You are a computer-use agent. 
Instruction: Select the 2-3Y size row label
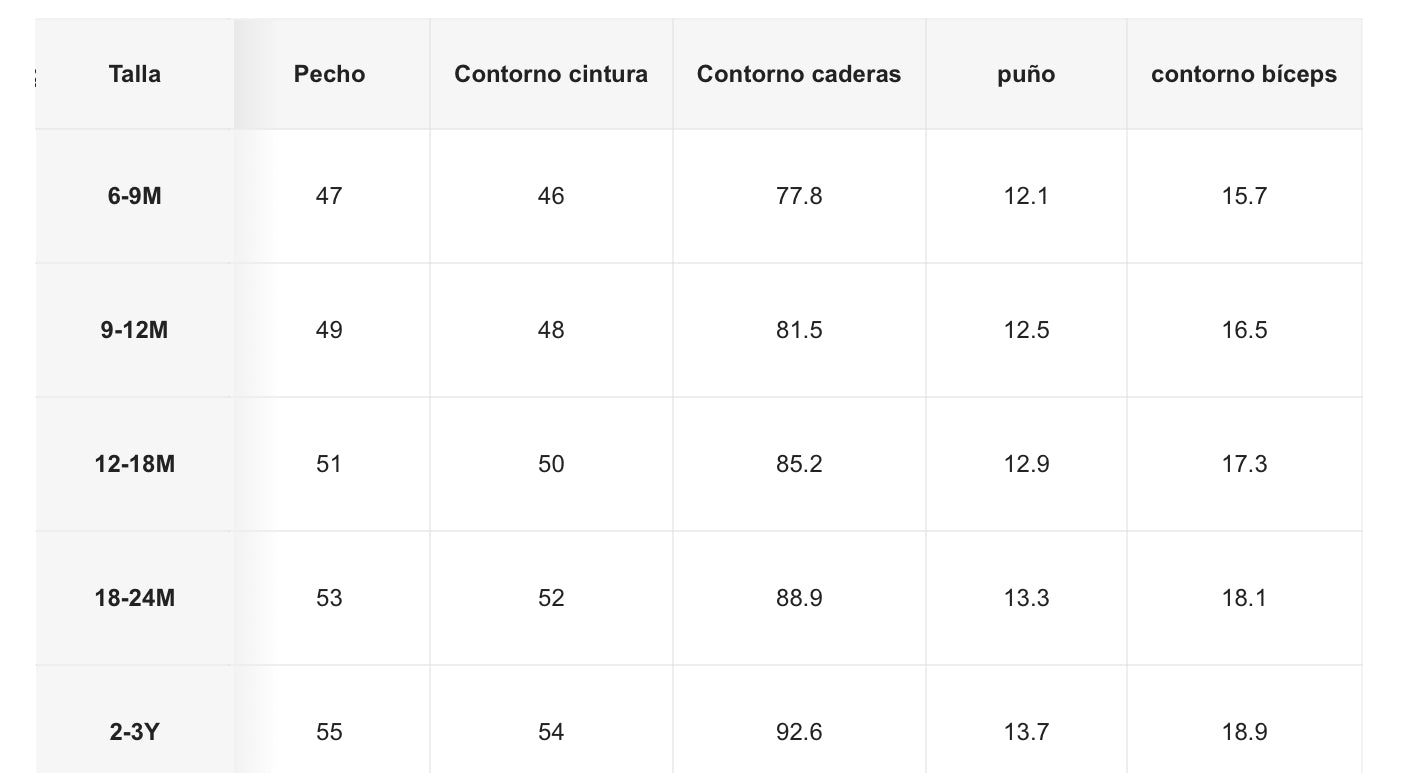pos(135,732)
